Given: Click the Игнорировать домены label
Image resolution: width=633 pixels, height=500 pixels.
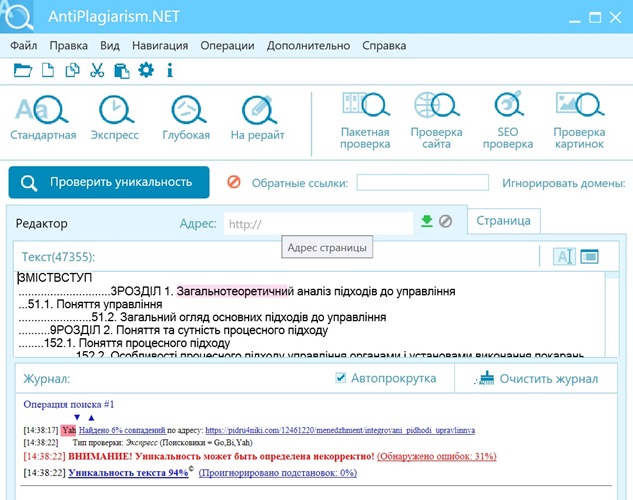Looking at the screenshot, I should 564,183.
